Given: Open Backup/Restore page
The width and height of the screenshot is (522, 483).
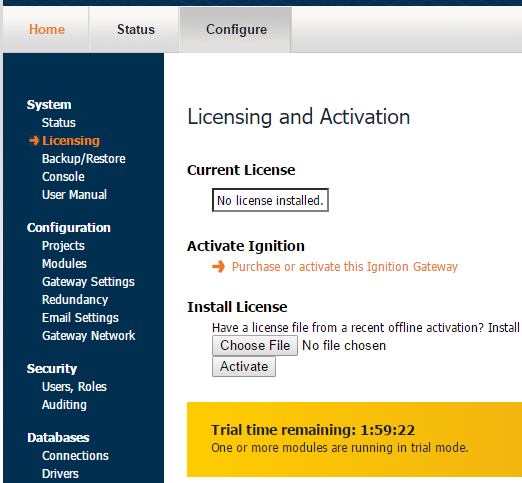Looking at the screenshot, I should tap(84, 159).
